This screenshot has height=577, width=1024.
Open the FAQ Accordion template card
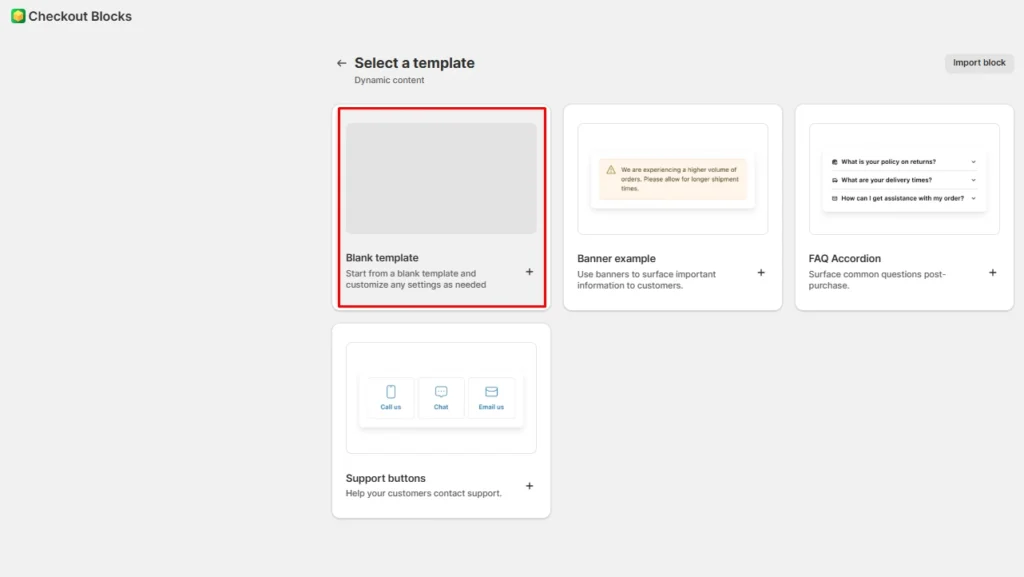pos(903,207)
